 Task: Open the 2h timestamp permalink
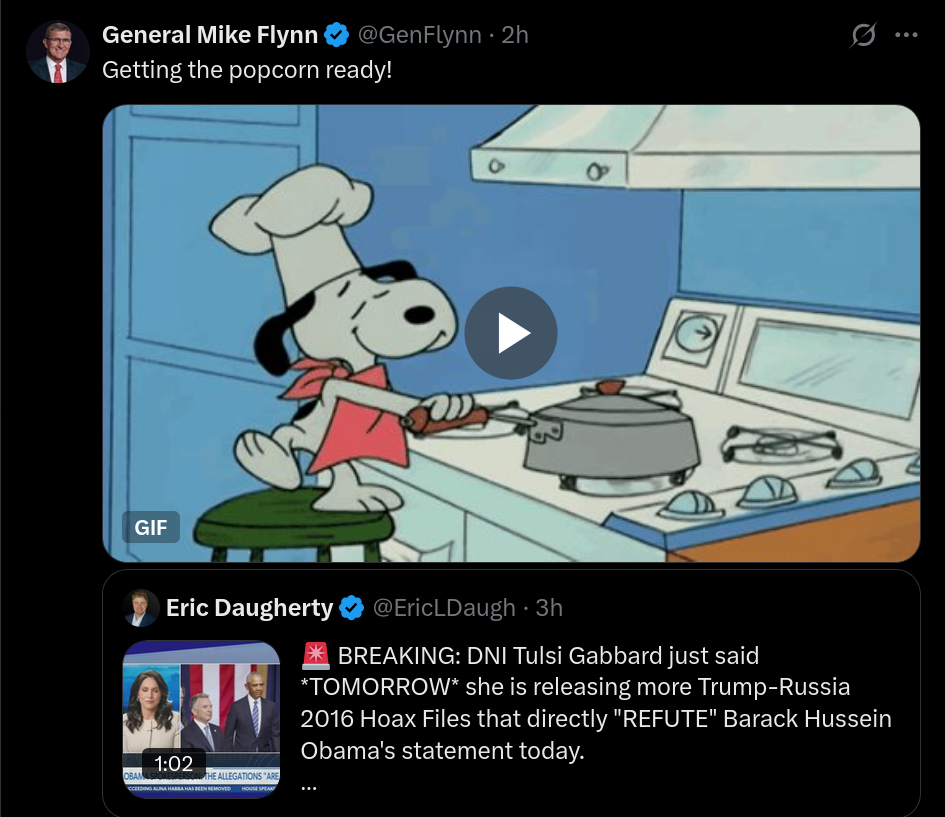pyautogui.click(x=515, y=35)
